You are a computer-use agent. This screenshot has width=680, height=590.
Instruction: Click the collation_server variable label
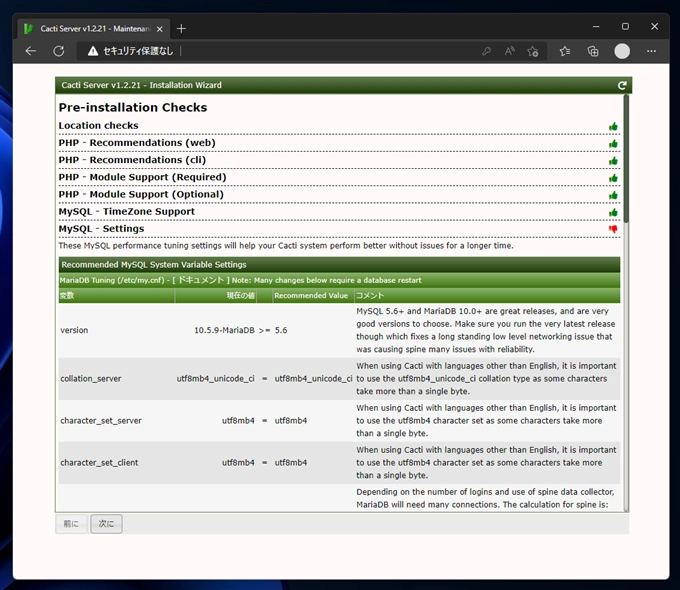click(x=91, y=379)
